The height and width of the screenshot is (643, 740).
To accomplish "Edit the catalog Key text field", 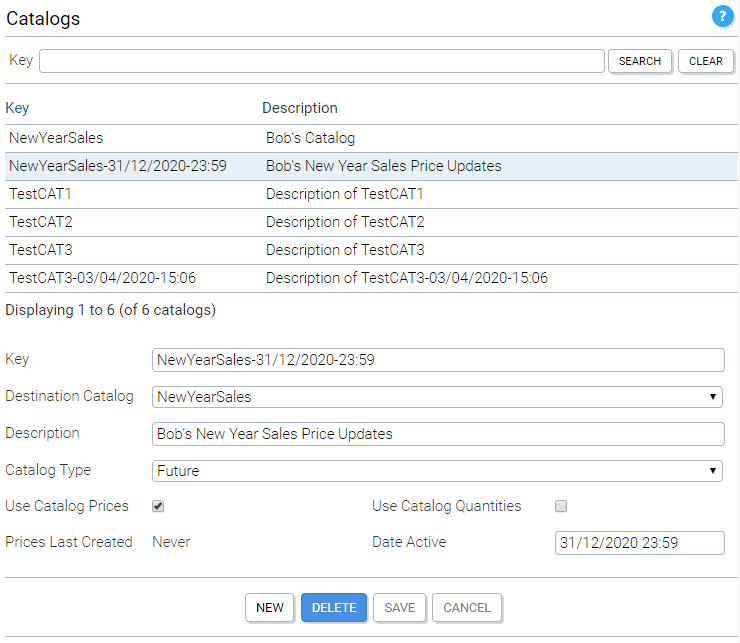I will pos(437,360).
